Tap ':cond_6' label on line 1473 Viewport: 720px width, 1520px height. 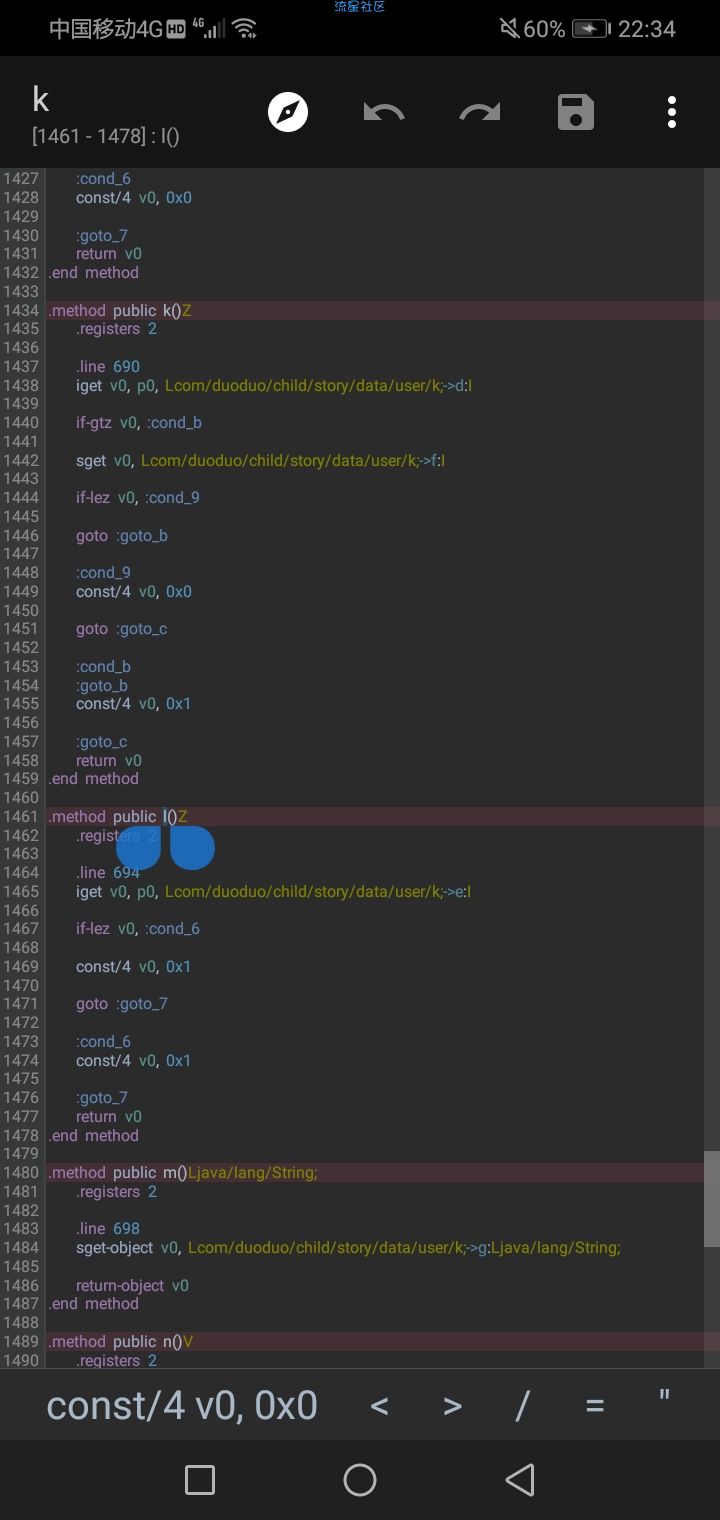coord(103,1042)
